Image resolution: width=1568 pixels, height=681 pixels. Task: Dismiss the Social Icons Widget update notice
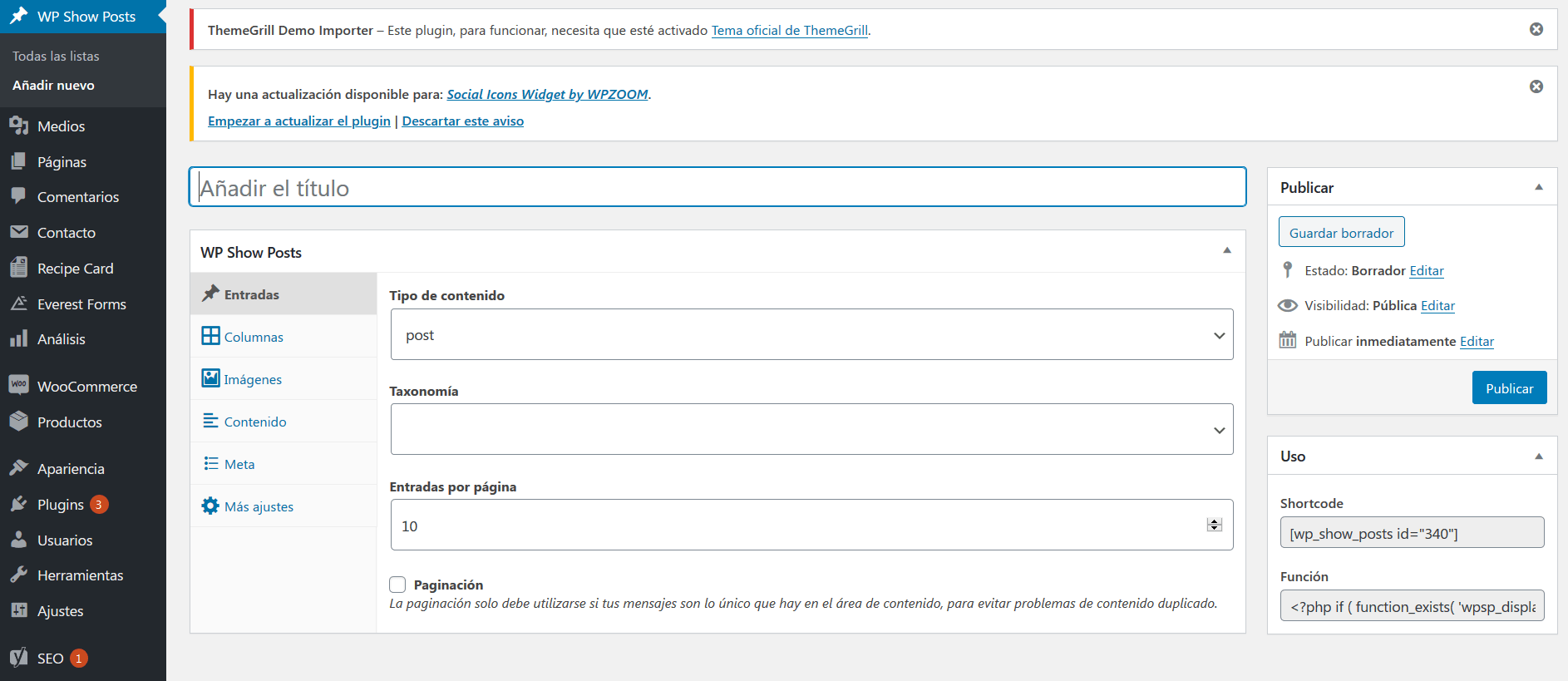tap(1536, 86)
